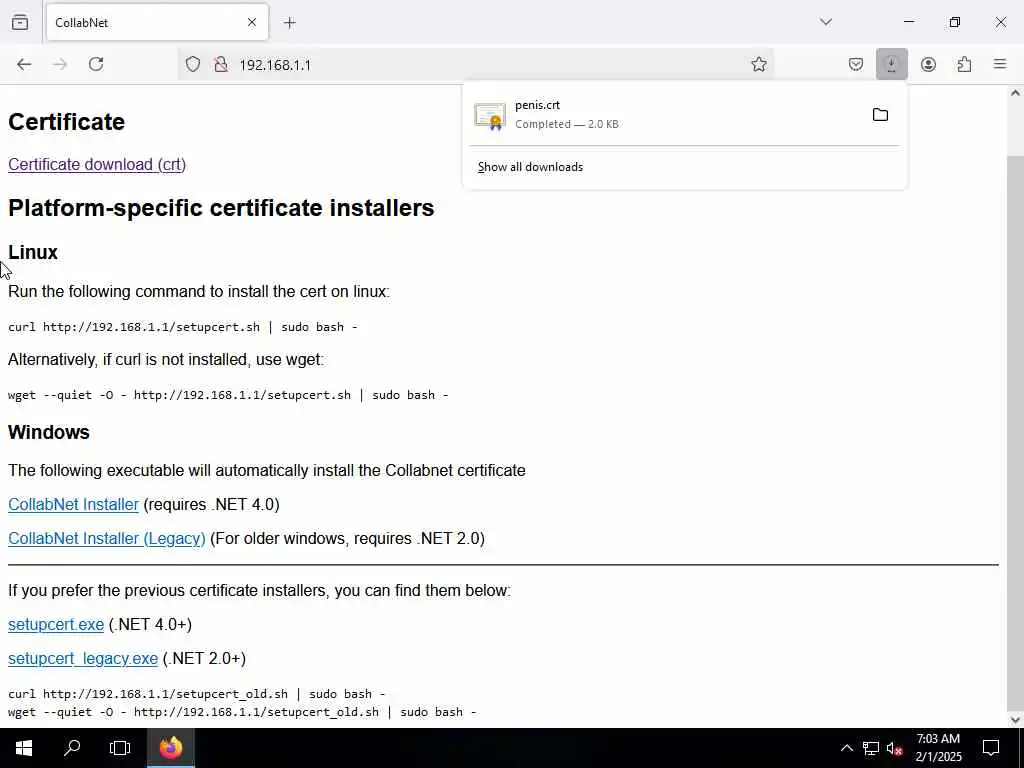Download CollabNet Installer (Legacy)
This screenshot has height=768, width=1024.
106,538
